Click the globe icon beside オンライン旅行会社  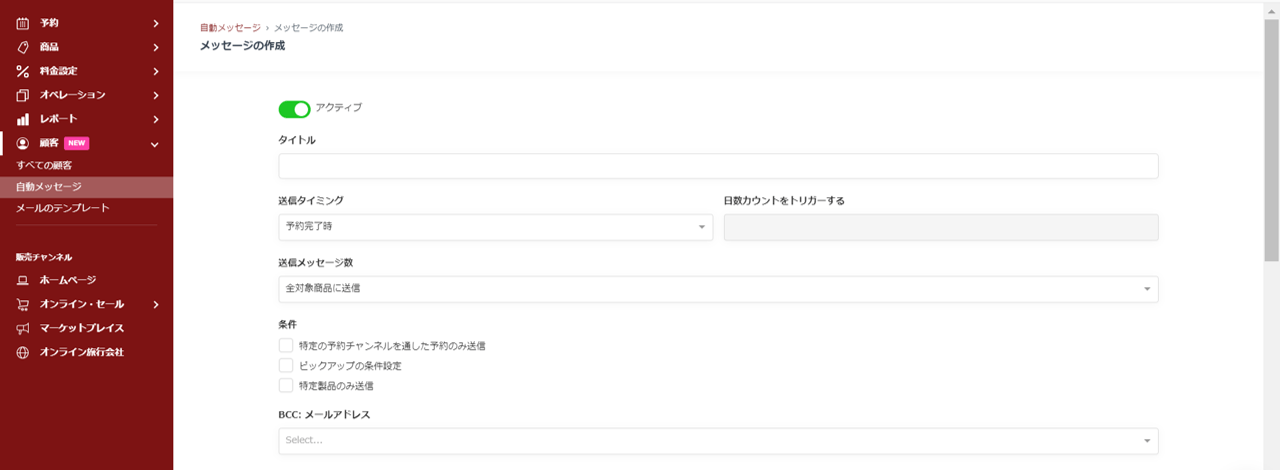(23, 353)
